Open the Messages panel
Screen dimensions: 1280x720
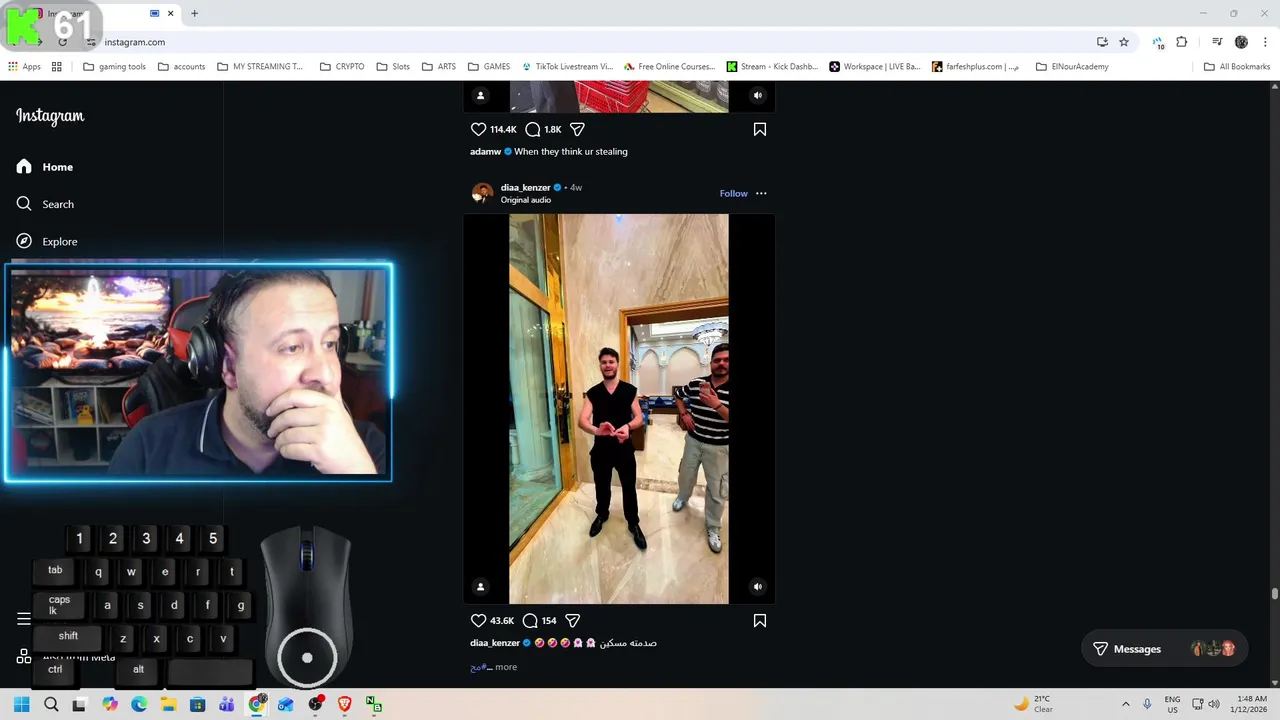(x=1164, y=649)
